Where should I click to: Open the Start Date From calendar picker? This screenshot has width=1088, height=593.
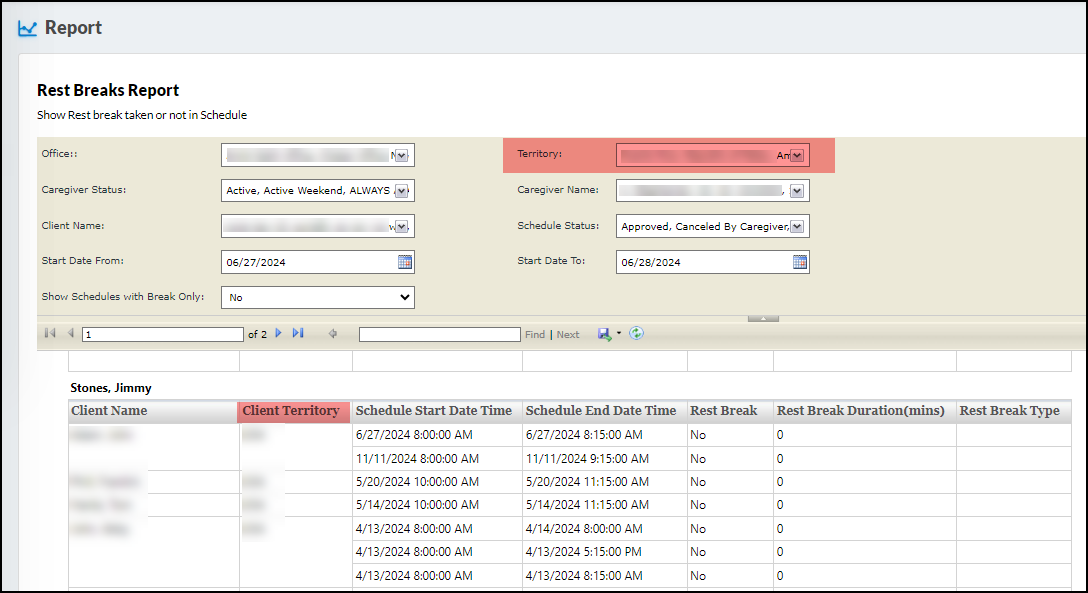[x=405, y=262]
